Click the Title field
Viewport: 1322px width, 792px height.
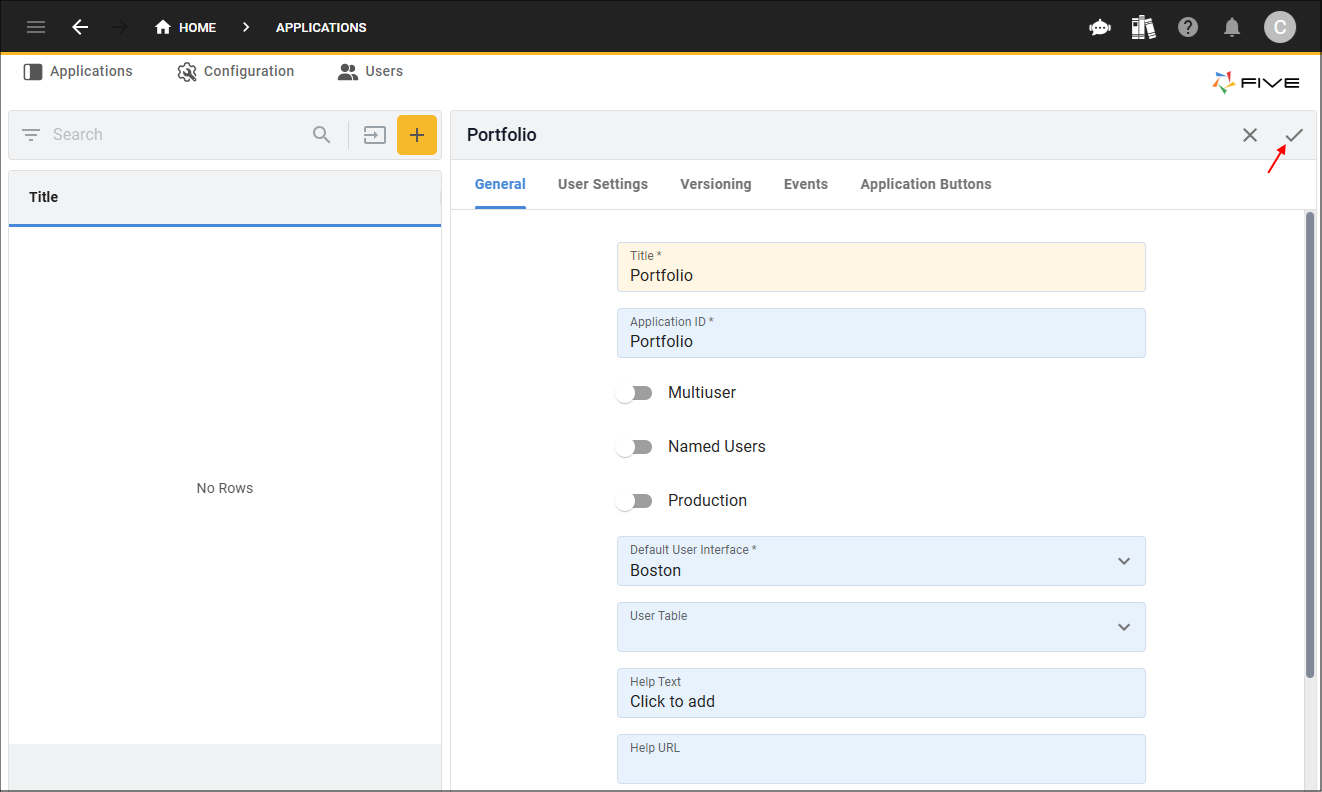[x=881, y=267]
